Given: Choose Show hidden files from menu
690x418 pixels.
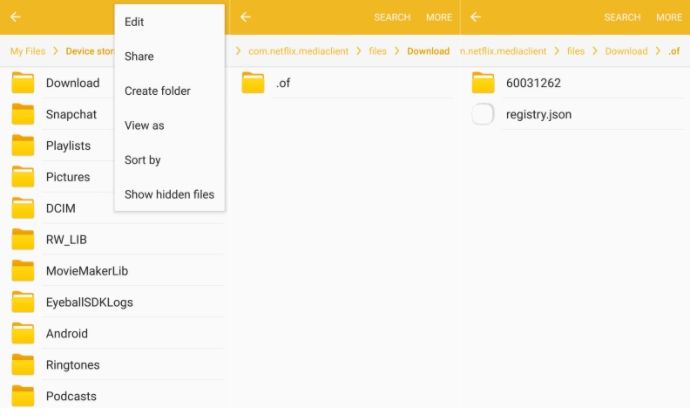Looking at the screenshot, I should point(169,194).
